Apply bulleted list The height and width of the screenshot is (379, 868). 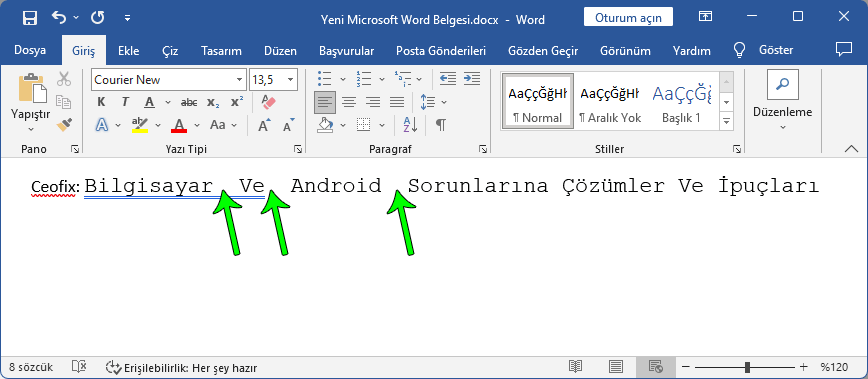point(325,79)
